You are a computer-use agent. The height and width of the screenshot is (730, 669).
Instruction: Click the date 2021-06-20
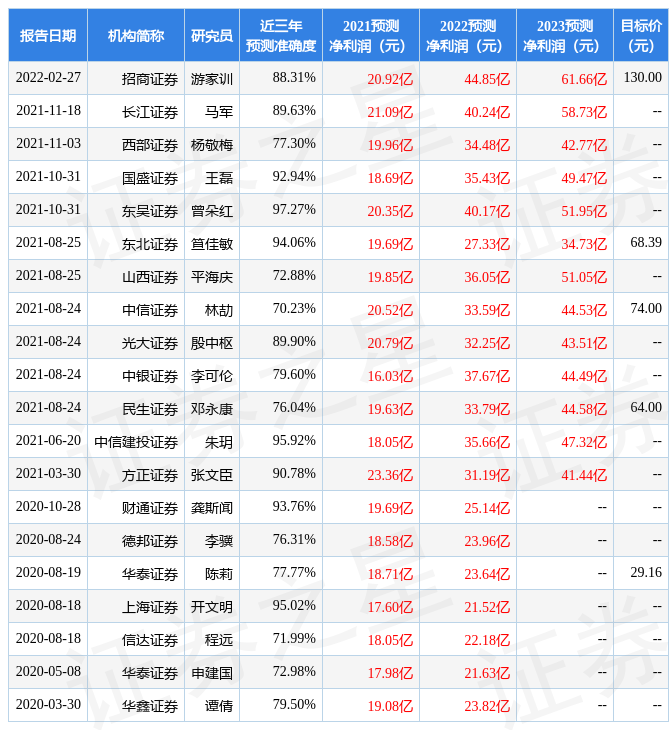click(48, 441)
